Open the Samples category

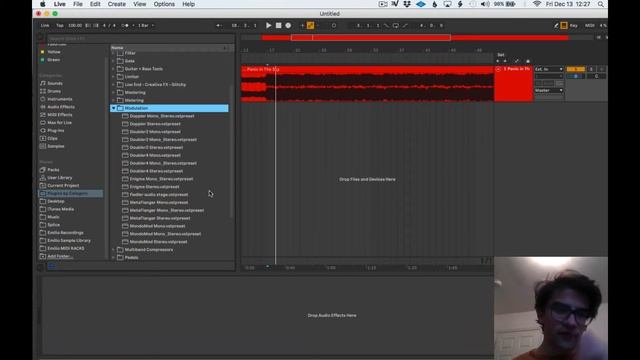[x=56, y=146]
